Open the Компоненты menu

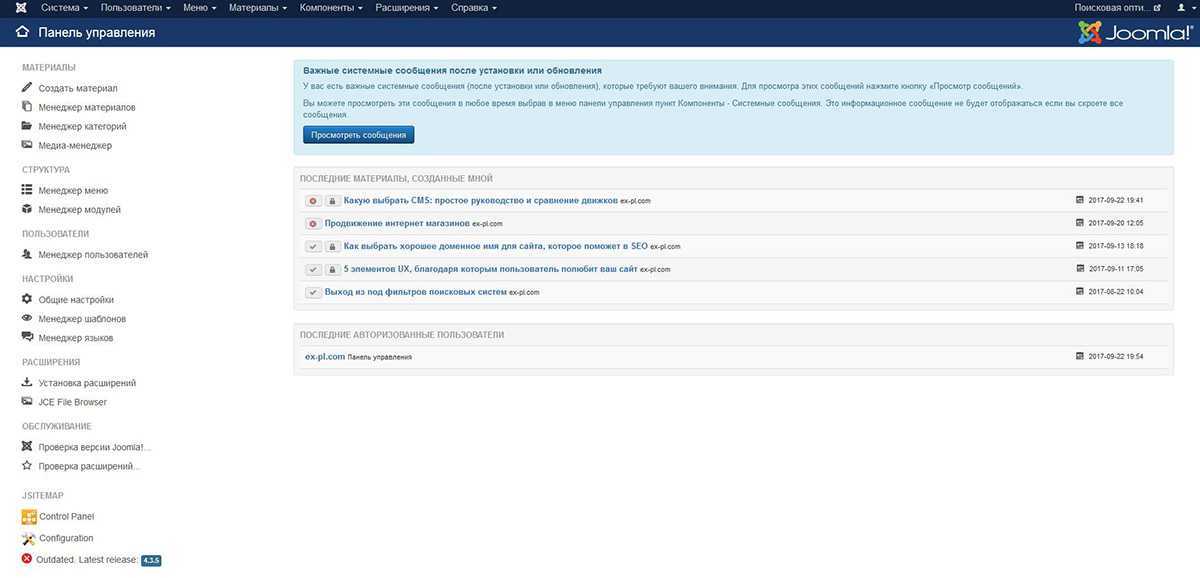pyautogui.click(x=331, y=8)
